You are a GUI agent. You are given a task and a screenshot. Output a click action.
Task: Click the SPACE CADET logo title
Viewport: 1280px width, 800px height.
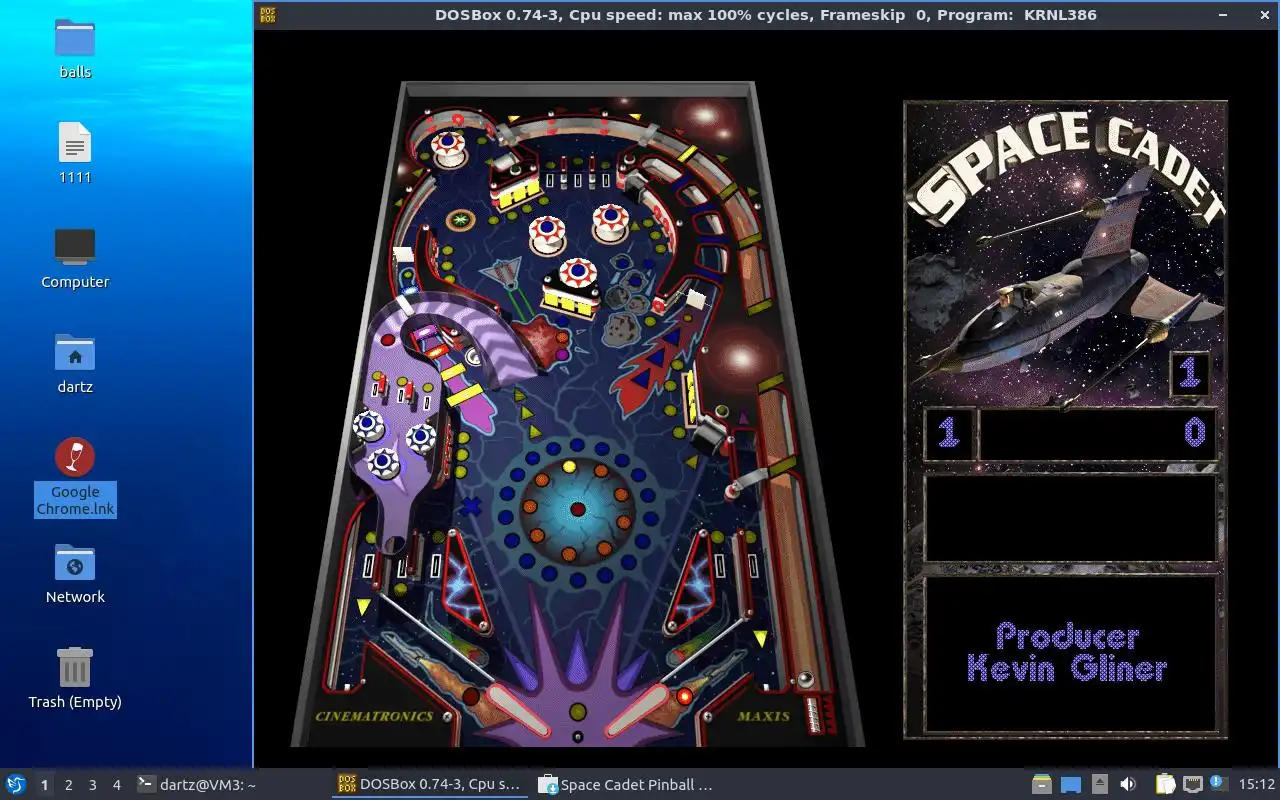(x=1066, y=165)
